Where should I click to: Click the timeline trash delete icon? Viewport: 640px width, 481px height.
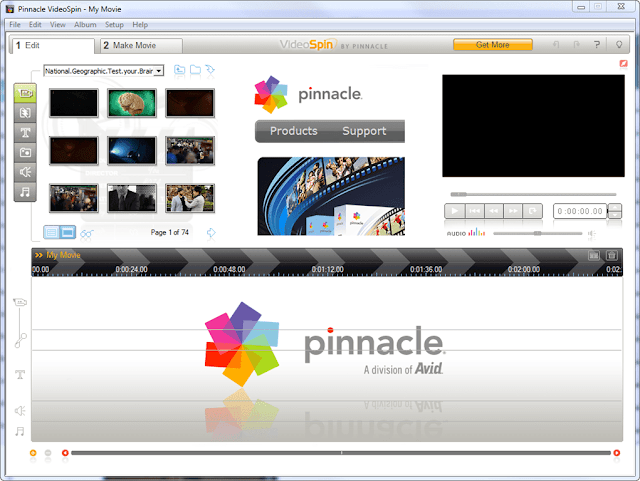[611, 256]
